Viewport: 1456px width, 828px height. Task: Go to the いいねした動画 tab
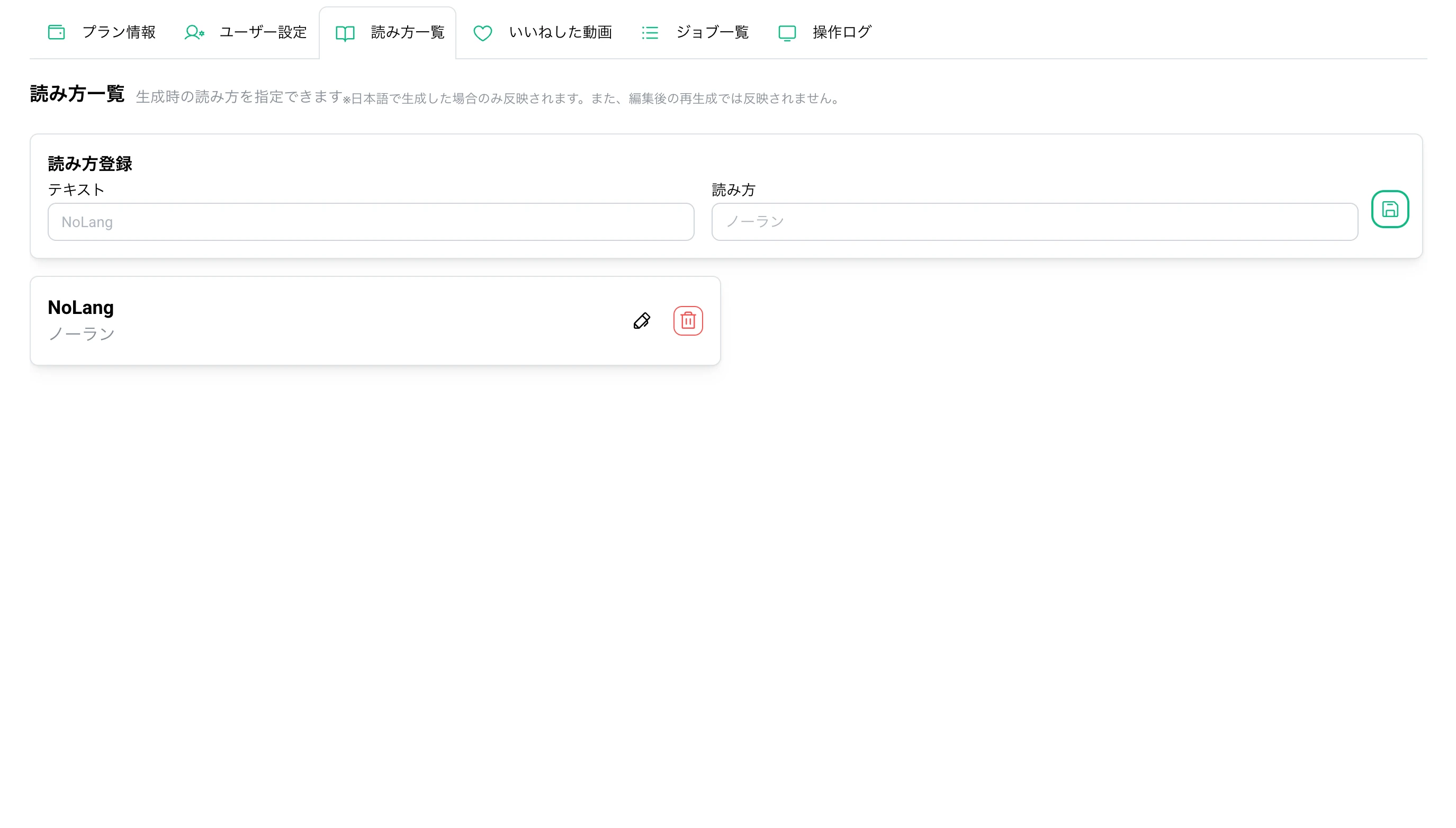click(x=543, y=32)
